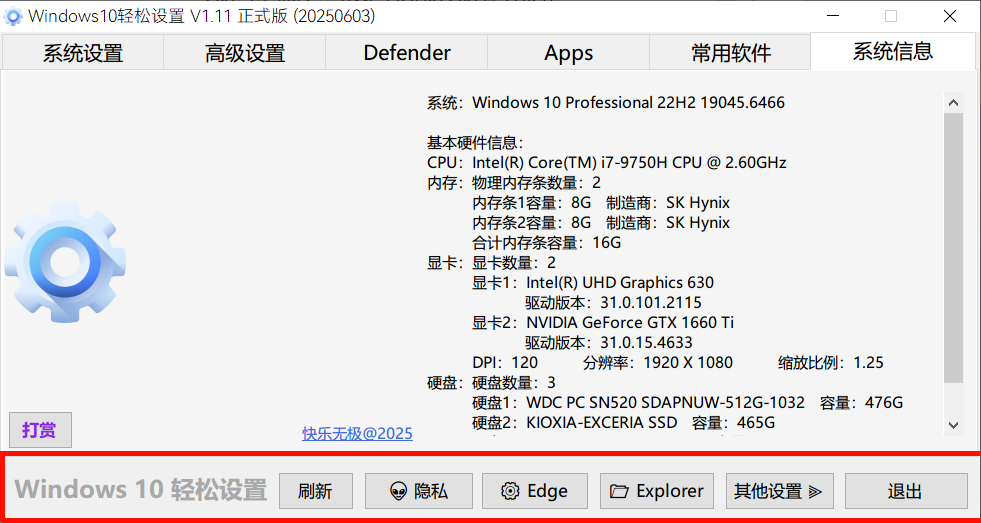Open the 快乐无极@2025 link
Image resolution: width=981 pixels, height=523 pixels.
357,433
